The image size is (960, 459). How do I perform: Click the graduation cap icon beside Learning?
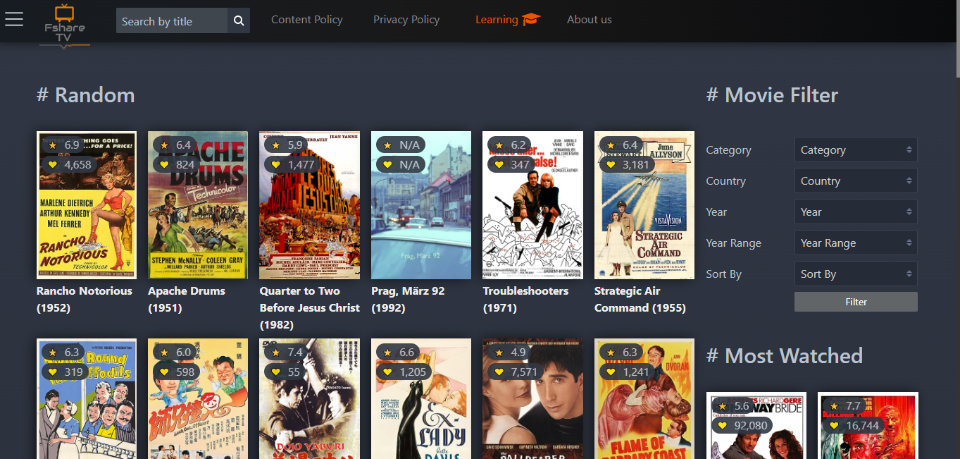pos(531,20)
